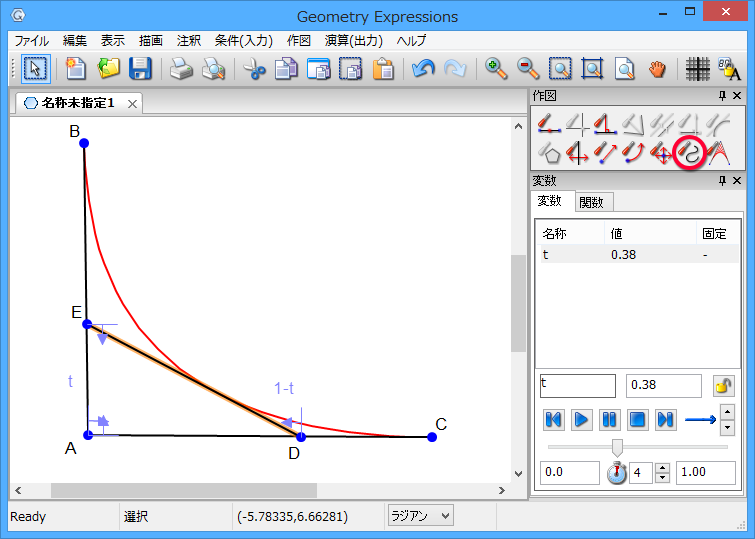Pin the 作図 panel with pushpin

click(x=722, y=96)
